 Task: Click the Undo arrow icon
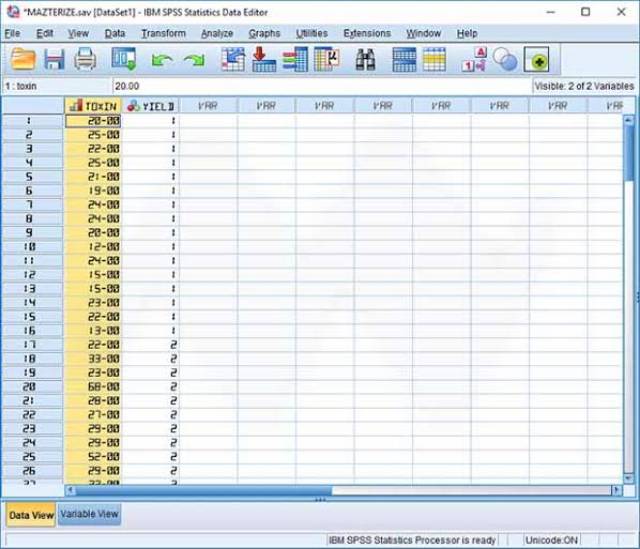click(x=161, y=60)
